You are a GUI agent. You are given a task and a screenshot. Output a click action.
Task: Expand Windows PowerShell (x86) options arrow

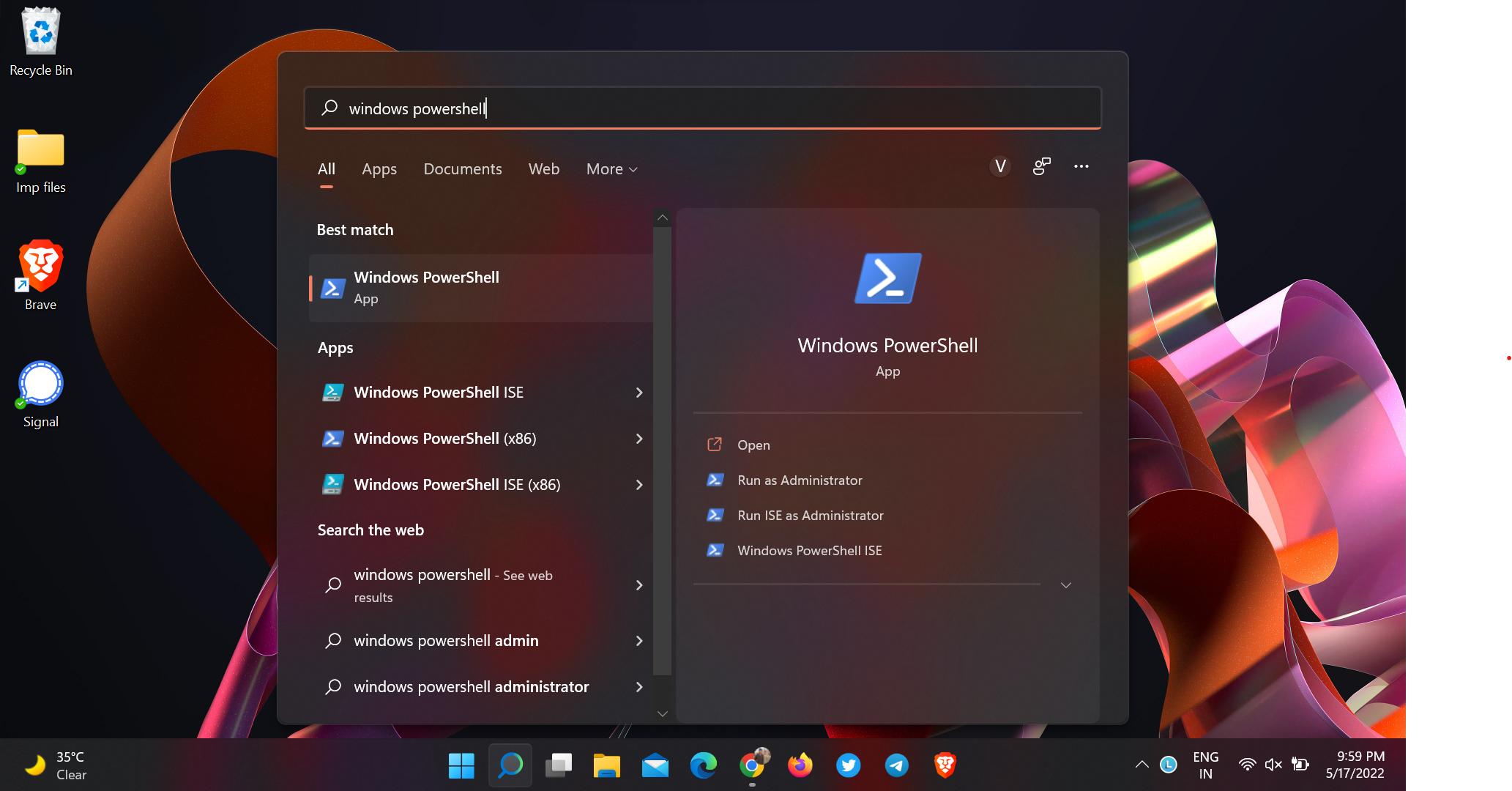639,439
